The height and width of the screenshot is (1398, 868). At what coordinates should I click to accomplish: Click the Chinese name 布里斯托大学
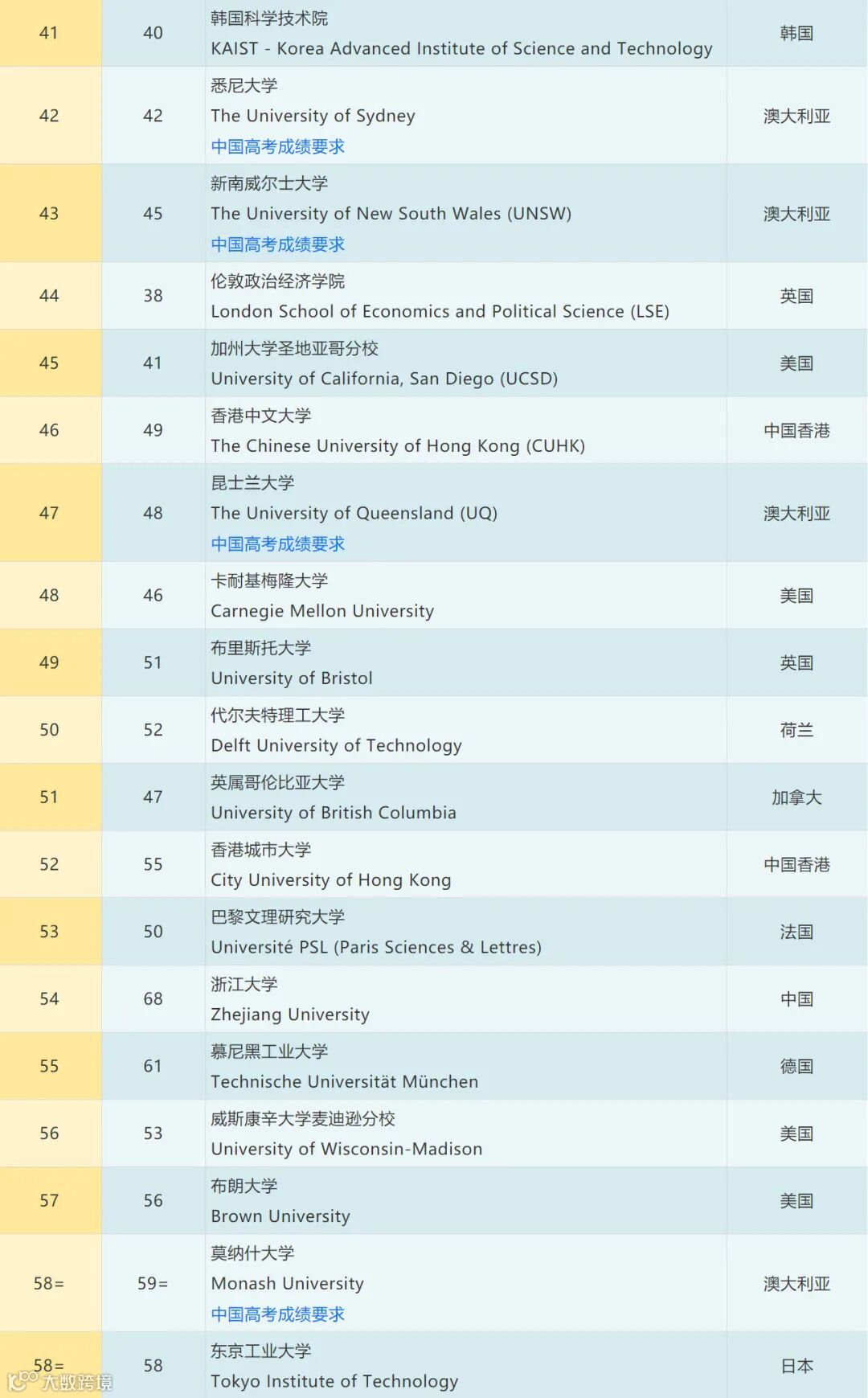(260, 648)
